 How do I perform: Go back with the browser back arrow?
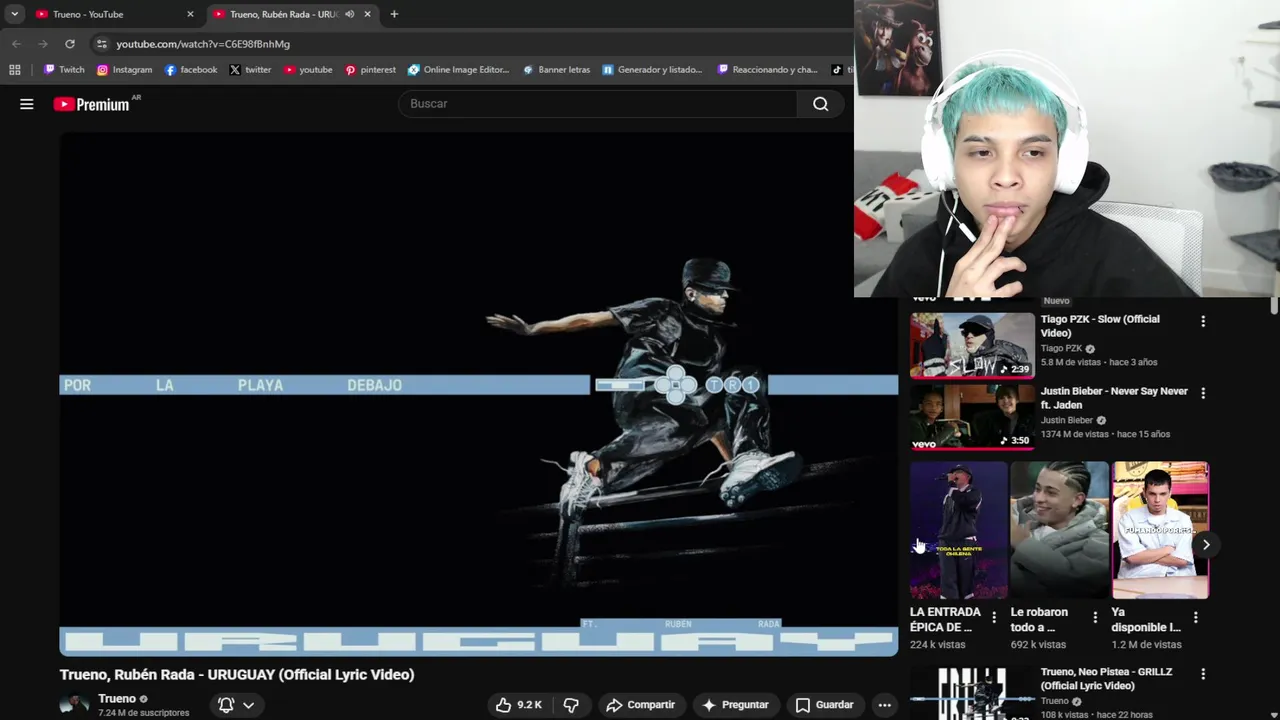[x=16, y=44]
